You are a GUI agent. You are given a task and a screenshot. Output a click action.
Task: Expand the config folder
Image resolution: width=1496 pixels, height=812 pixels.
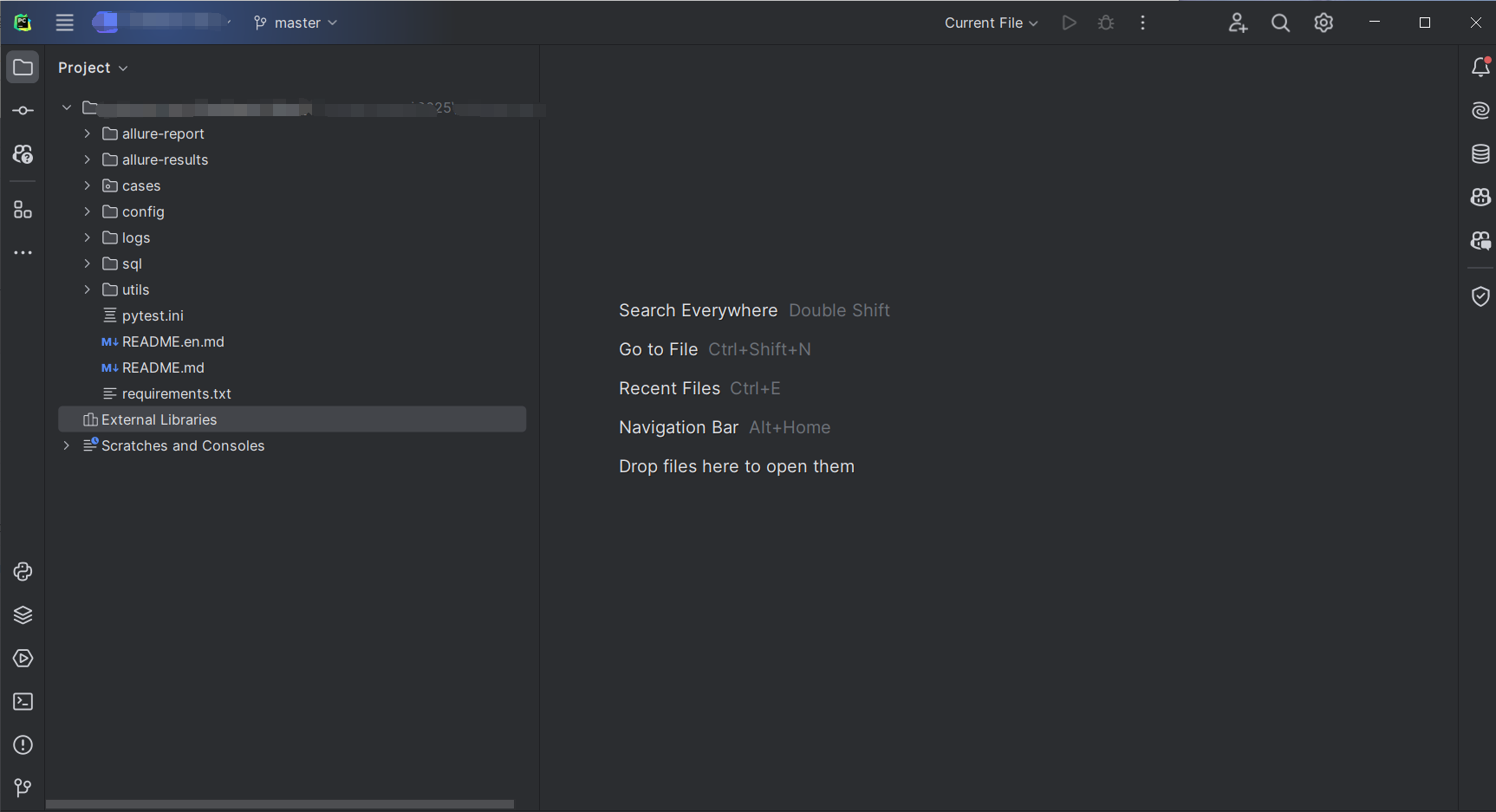point(87,211)
